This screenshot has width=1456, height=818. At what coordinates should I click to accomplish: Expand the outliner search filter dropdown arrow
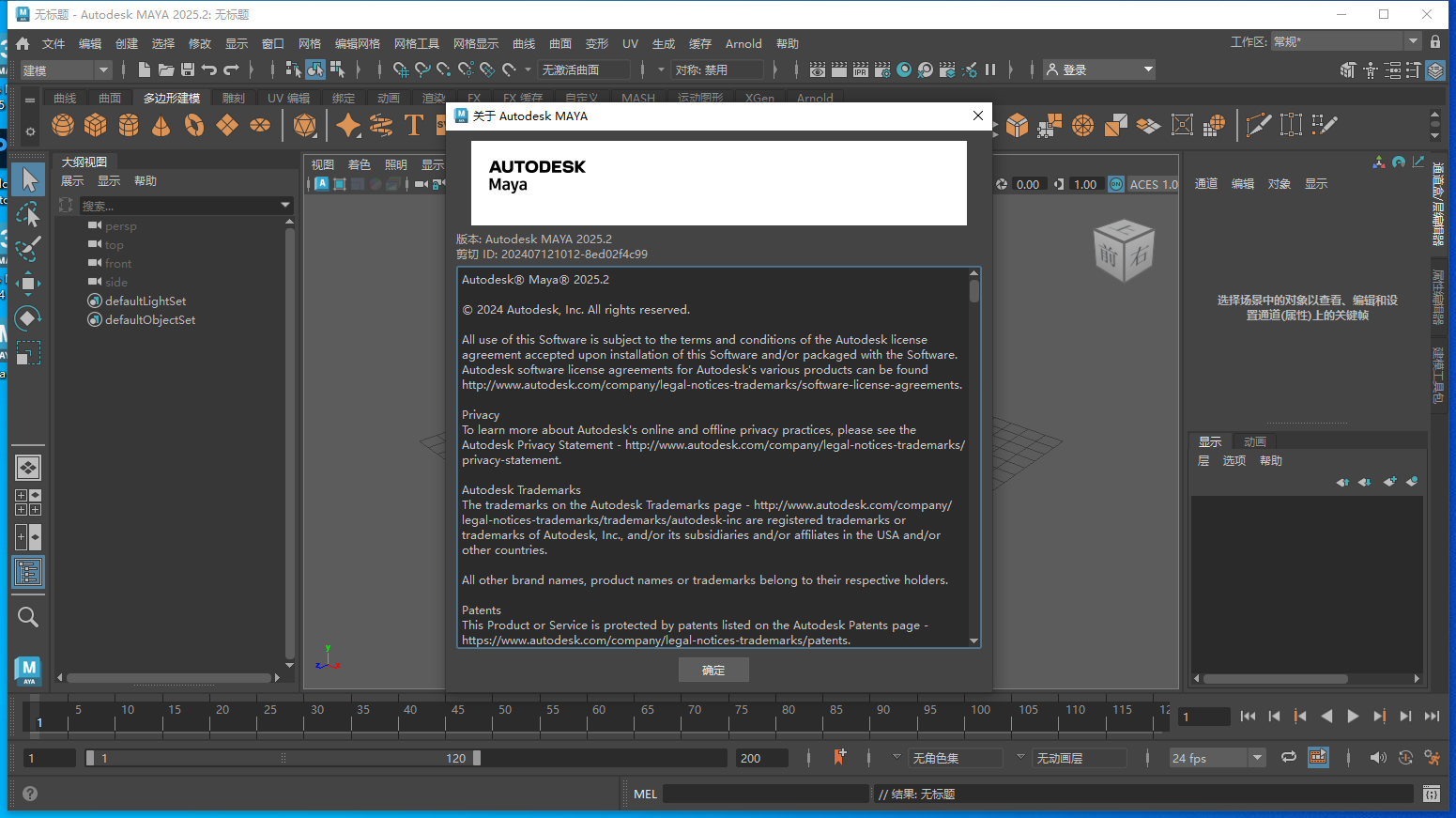coord(285,206)
